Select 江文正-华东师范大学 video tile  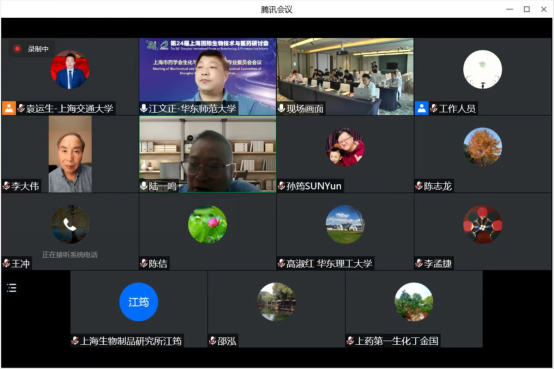pyautogui.click(x=207, y=76)
